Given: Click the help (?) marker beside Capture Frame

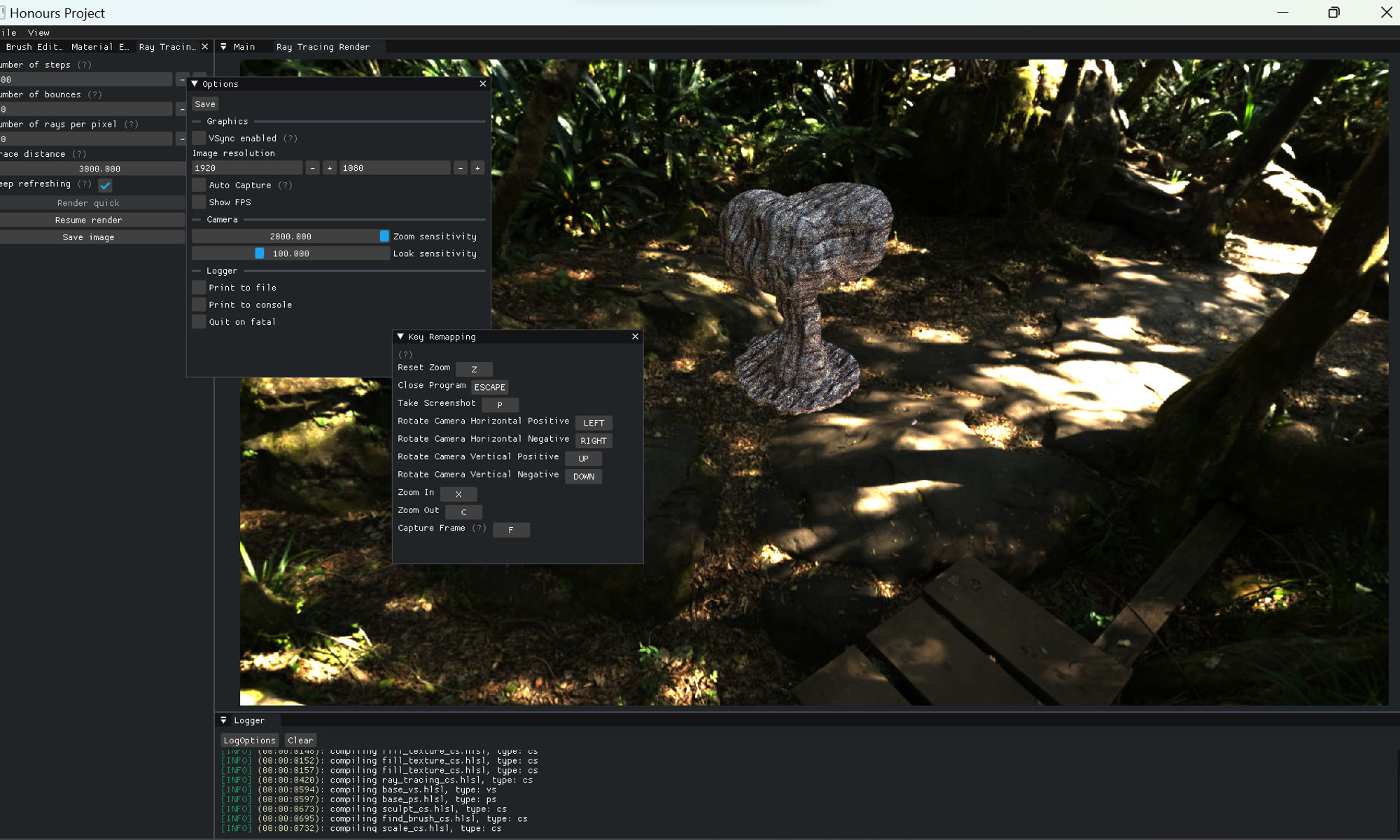Looking at the screenshot, I should (x=479, y=528).
